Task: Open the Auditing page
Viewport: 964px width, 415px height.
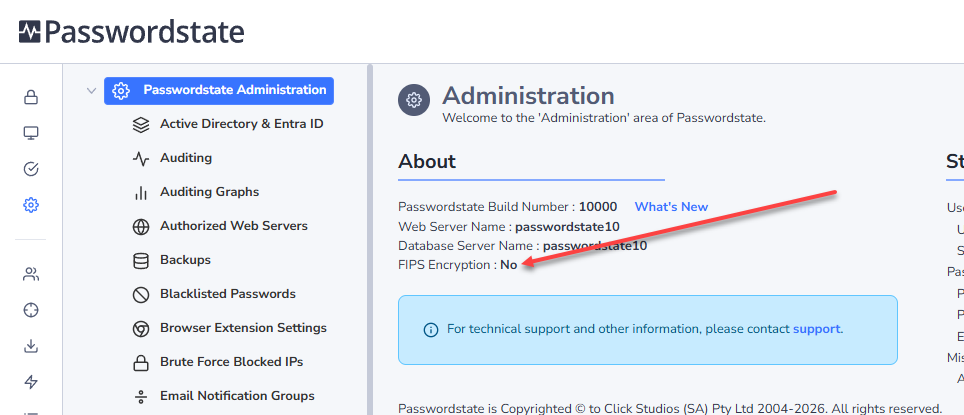Action: tap(186, 158)
